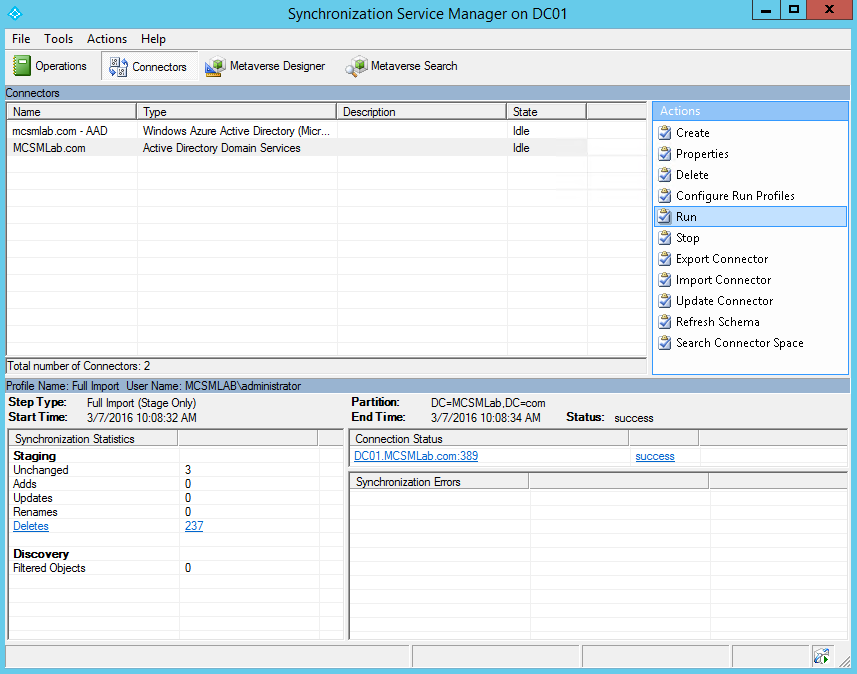Viewport: 857px width, 674px height.
Task: Choose the Search Connector Space action
Action: pos(740,343)
